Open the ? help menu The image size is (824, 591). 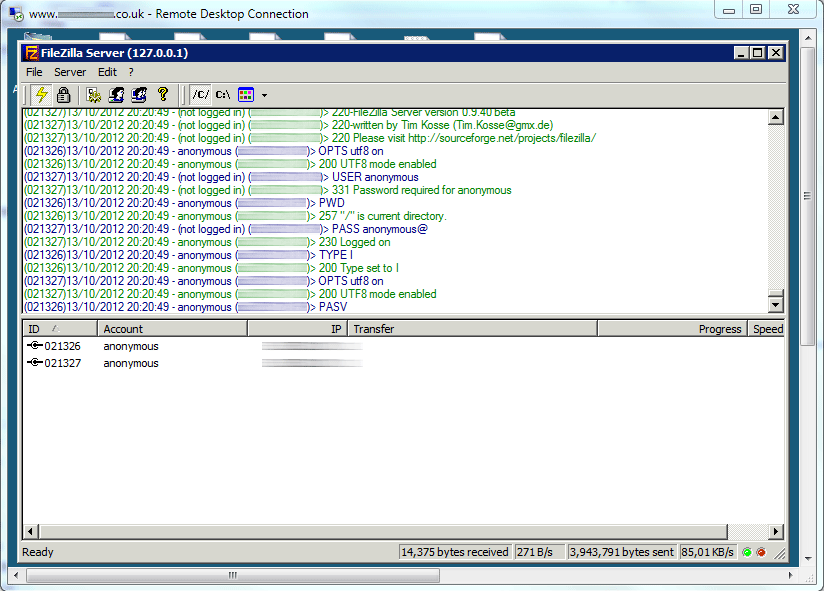[x=131, y=72]
